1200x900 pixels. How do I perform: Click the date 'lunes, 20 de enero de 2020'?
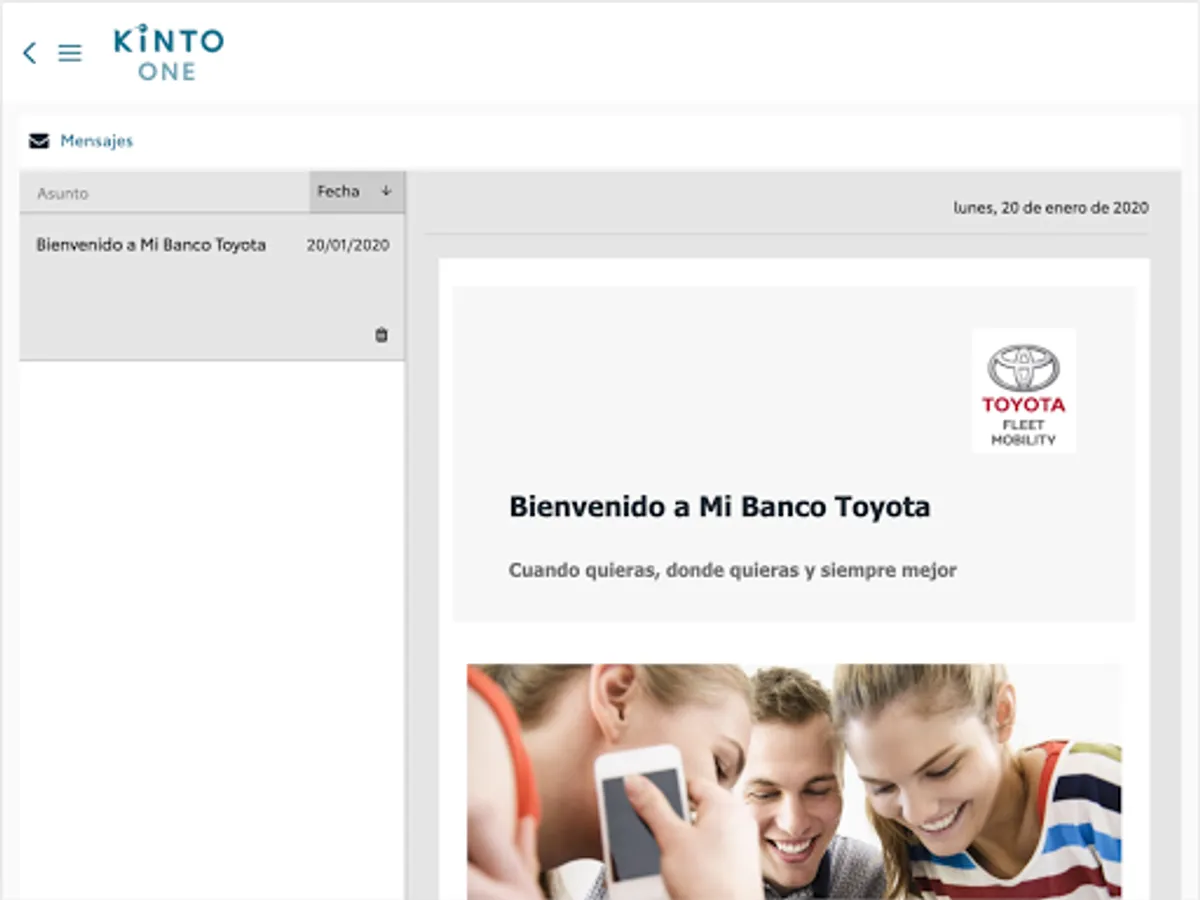[1051, 208]
